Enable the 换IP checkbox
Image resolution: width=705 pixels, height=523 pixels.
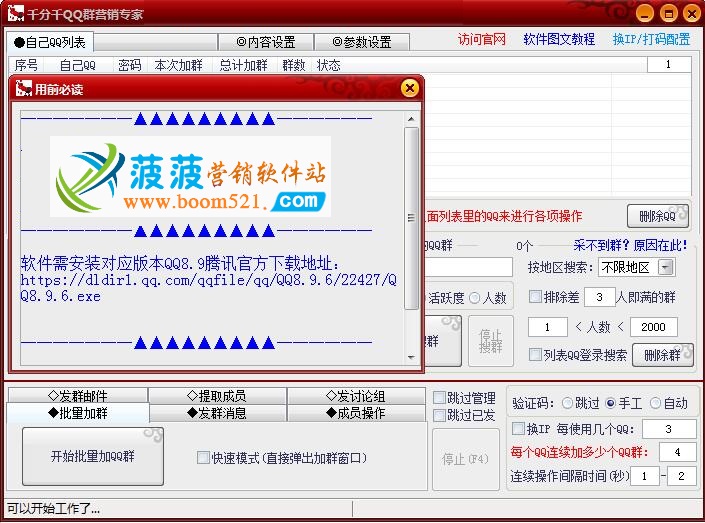[518, 429]
